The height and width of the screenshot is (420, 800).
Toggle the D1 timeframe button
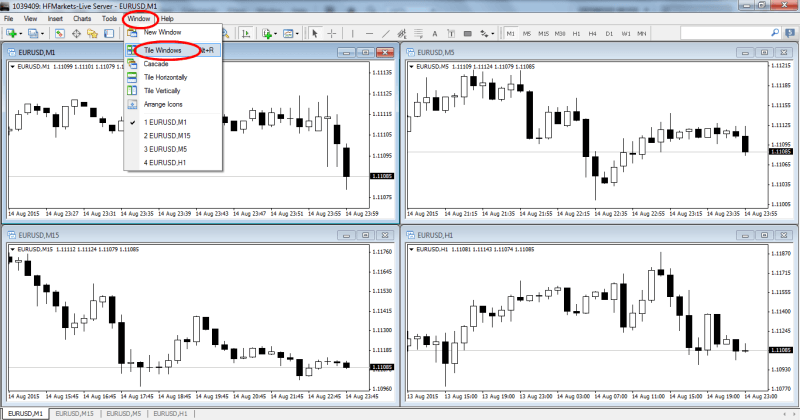coord(609,33)
